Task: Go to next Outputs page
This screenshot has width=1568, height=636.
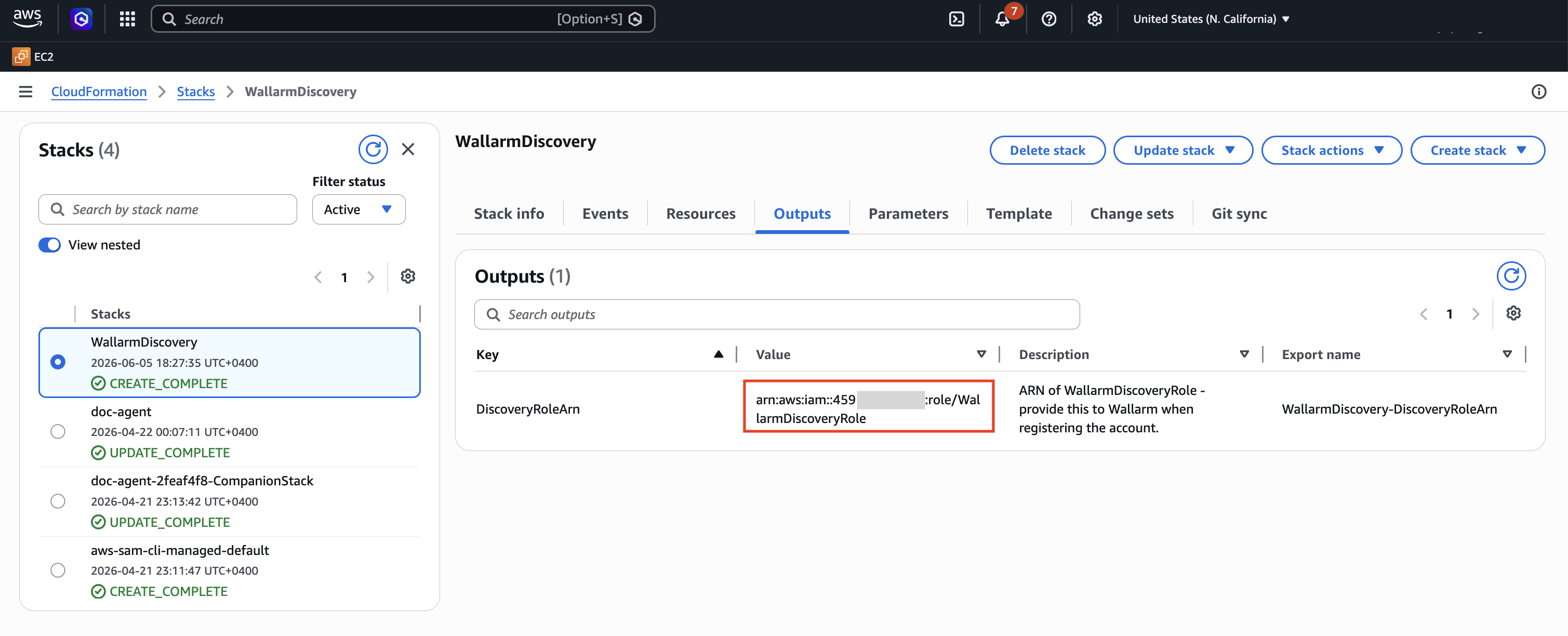Action: click(x=1476, y=314)
